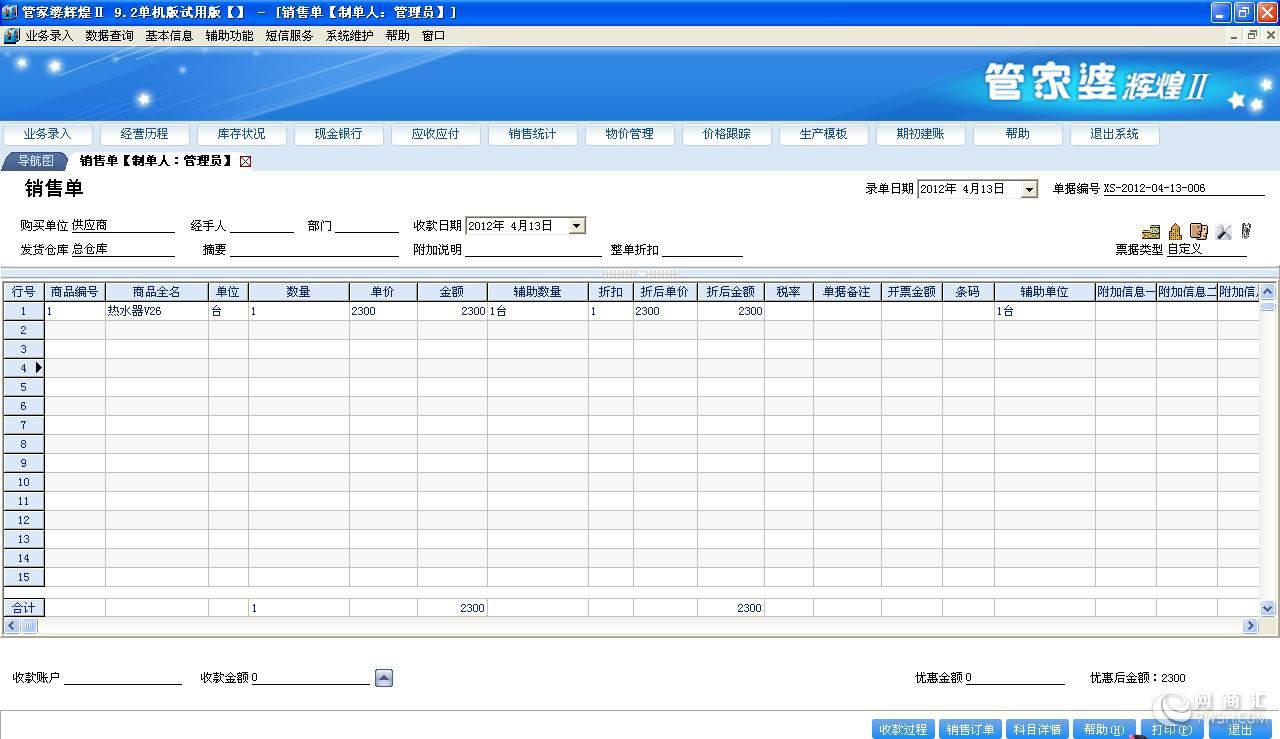Select row header number 4
This screenshot has width=1280, height=739.
24,368
